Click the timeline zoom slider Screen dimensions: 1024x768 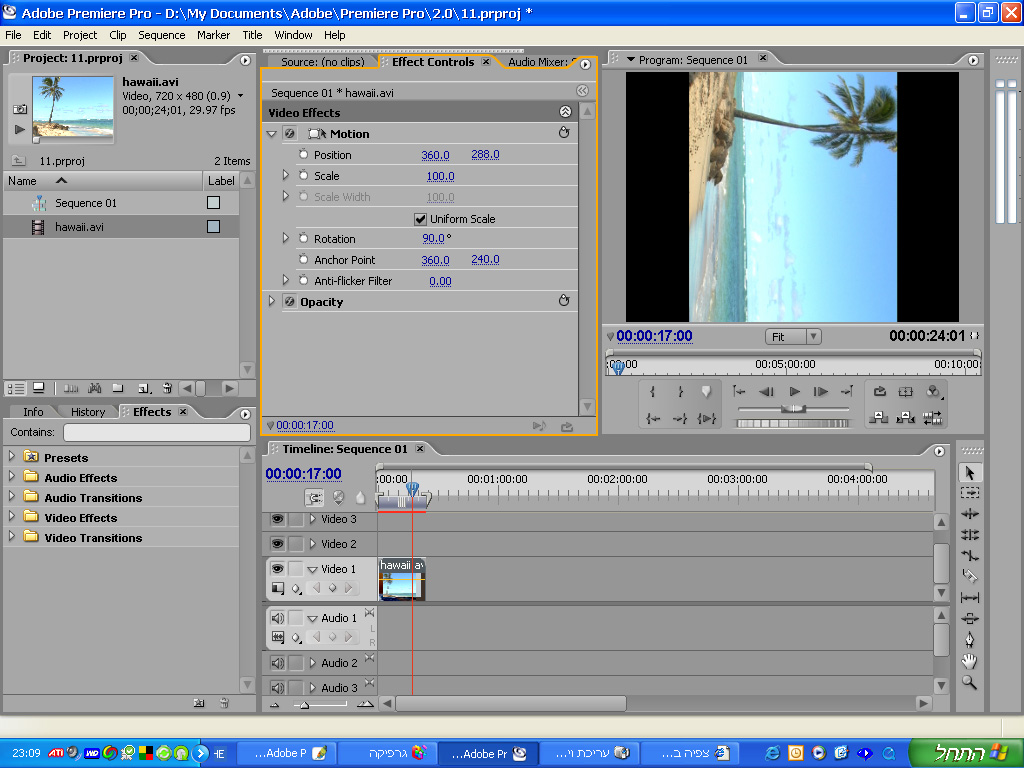[x=304, y=705]
